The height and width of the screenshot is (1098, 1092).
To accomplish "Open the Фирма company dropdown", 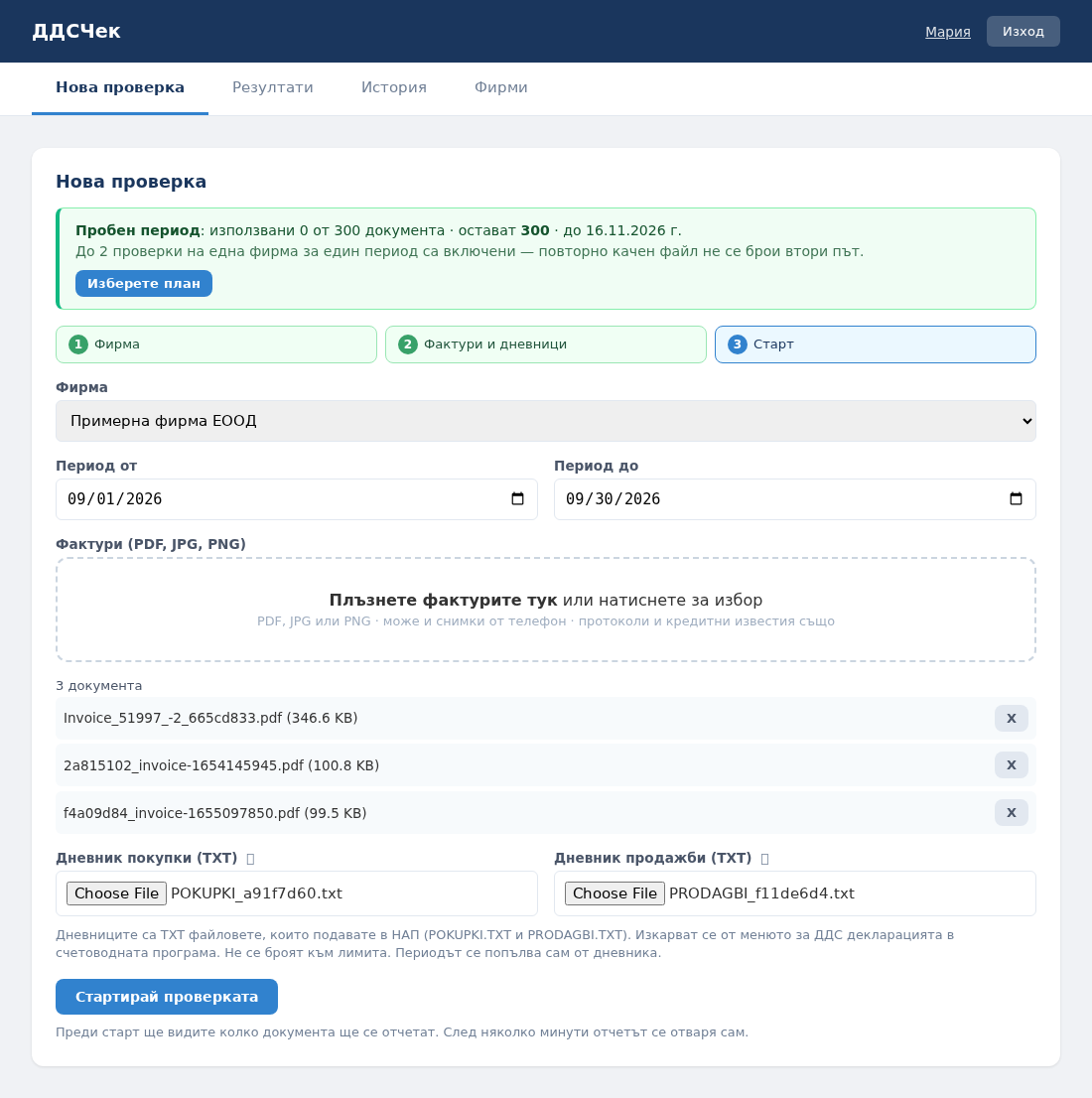I will (546, 421).
